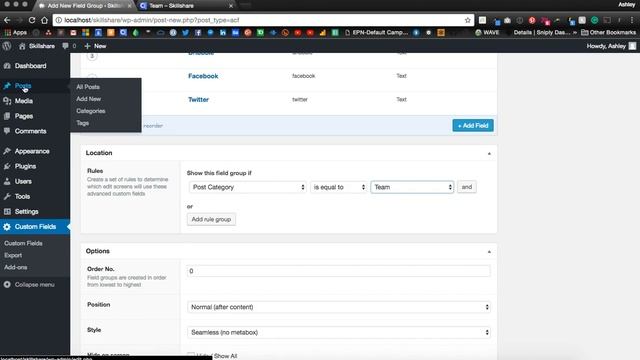This screenshot has width=640, height=360.
Task: Select Add New from Posts flyout
Action: [x=89, y=99]
